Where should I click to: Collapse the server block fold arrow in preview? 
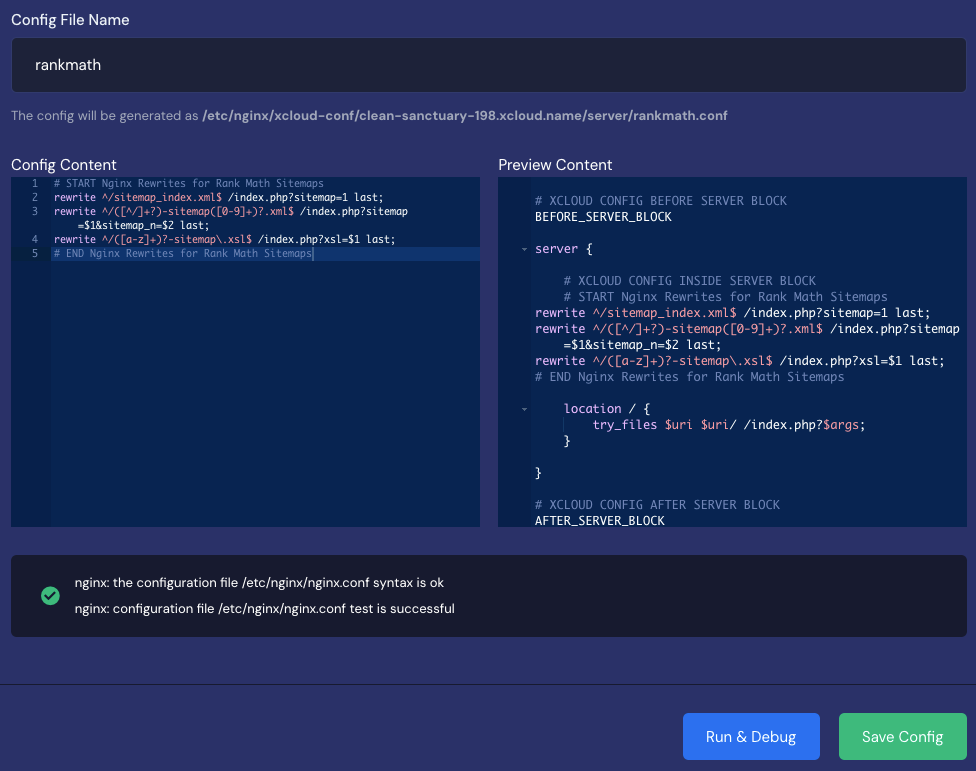(524, 249)
